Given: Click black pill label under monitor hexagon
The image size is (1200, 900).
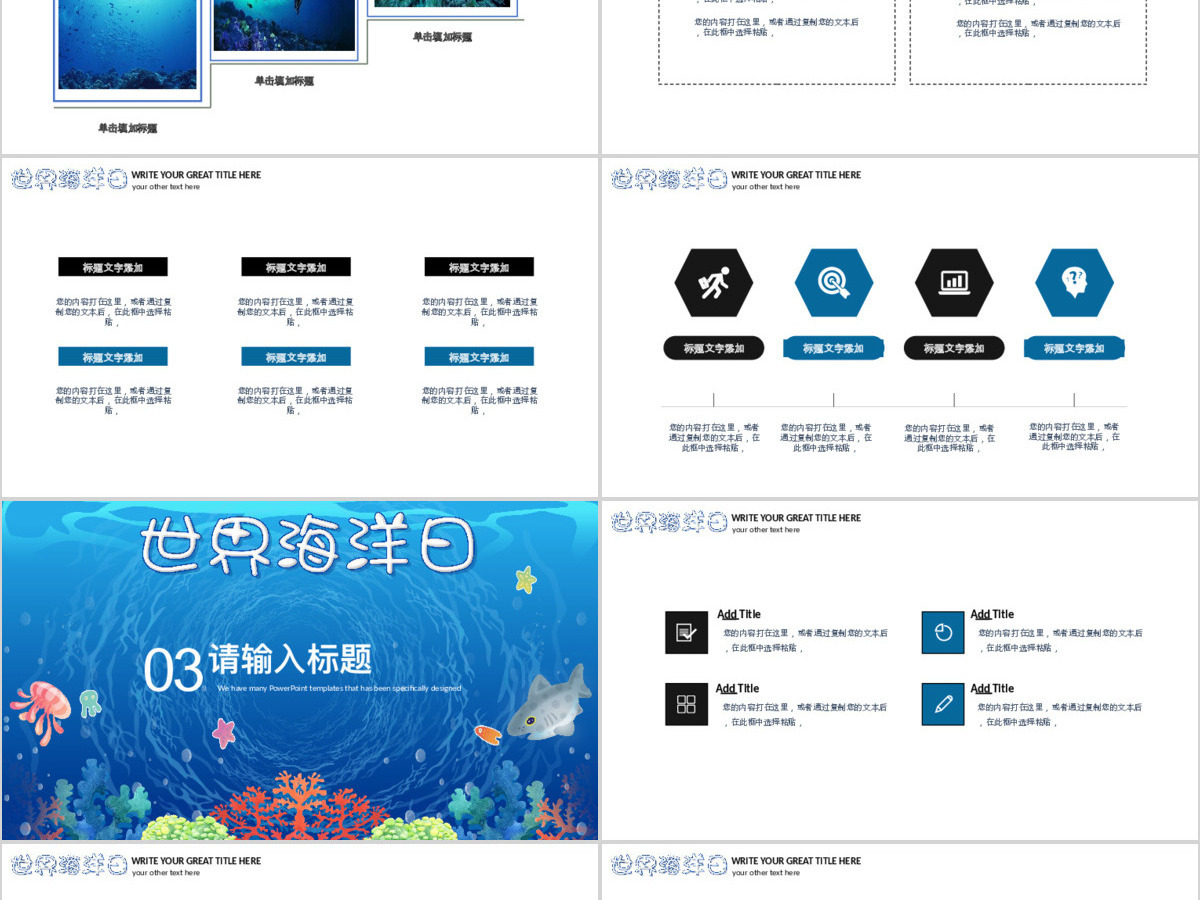Looking at the screenshot, I should pyautogui.click(x=954, y=348).
